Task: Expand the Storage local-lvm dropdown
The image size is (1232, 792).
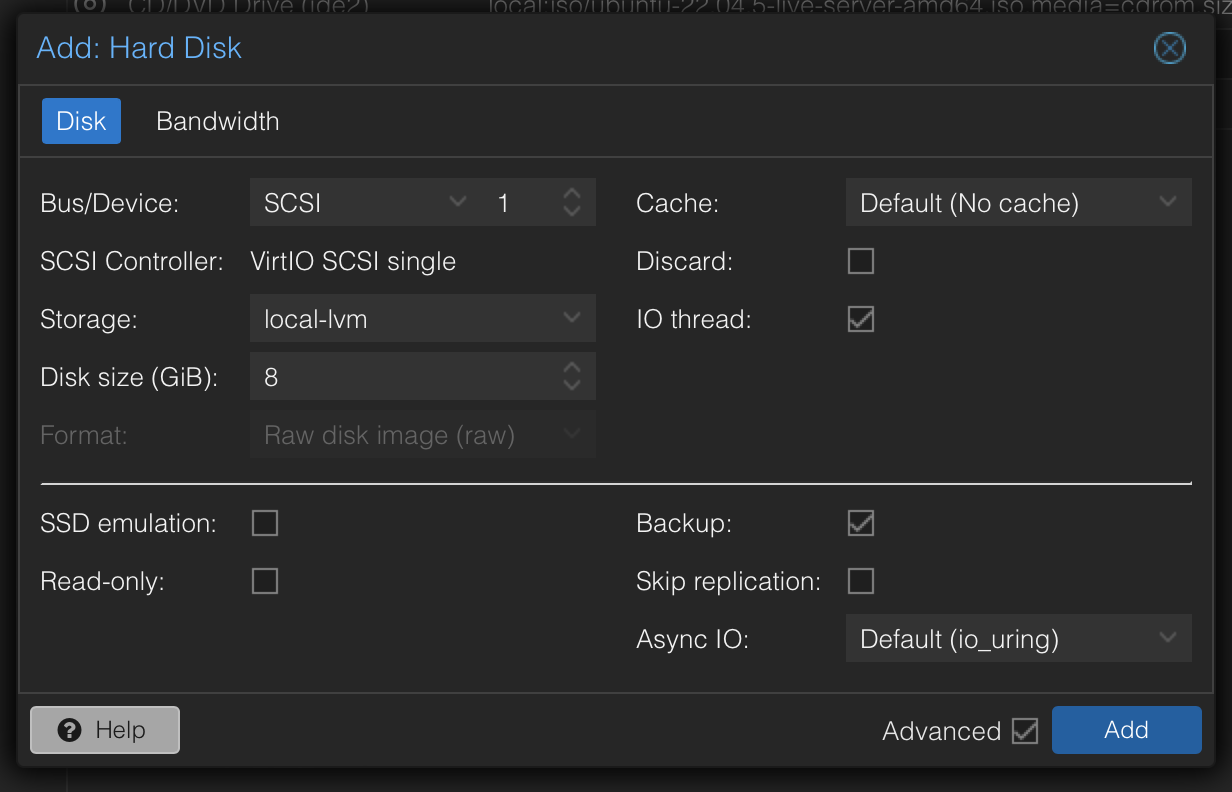Action: 572,320
